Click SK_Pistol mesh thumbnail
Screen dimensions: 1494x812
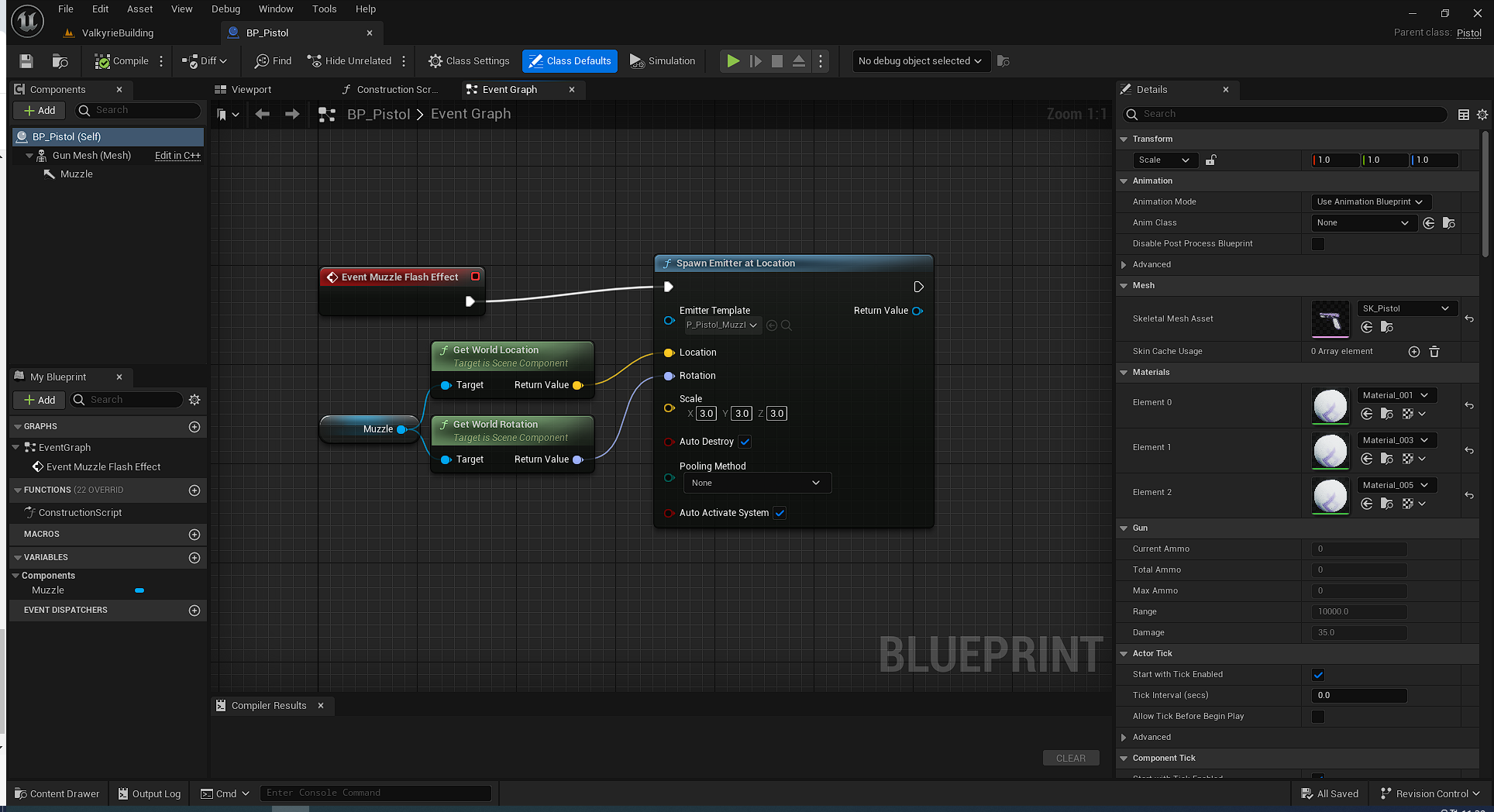[1330, 319]
